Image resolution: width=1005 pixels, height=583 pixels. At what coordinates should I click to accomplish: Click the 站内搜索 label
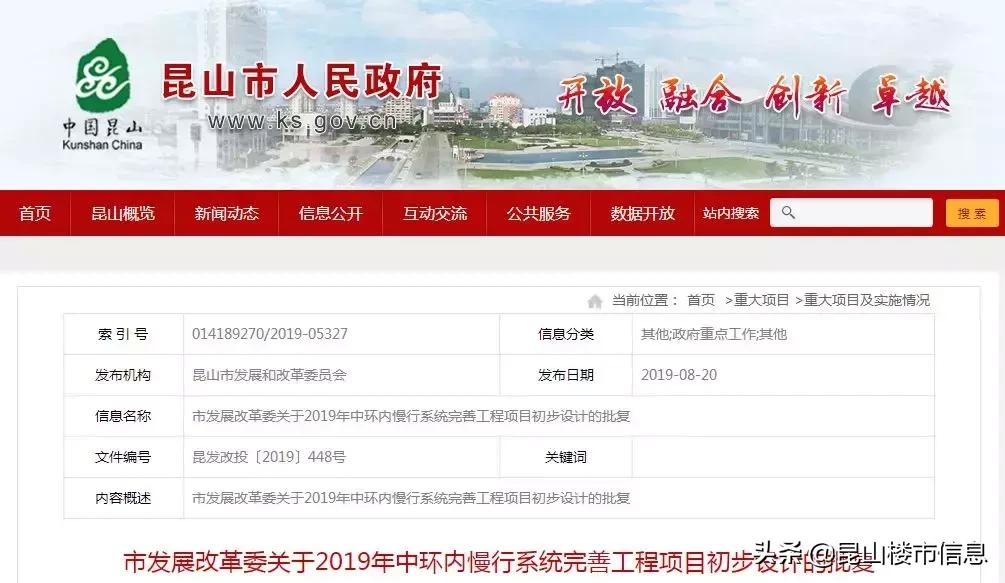(731, 213)
